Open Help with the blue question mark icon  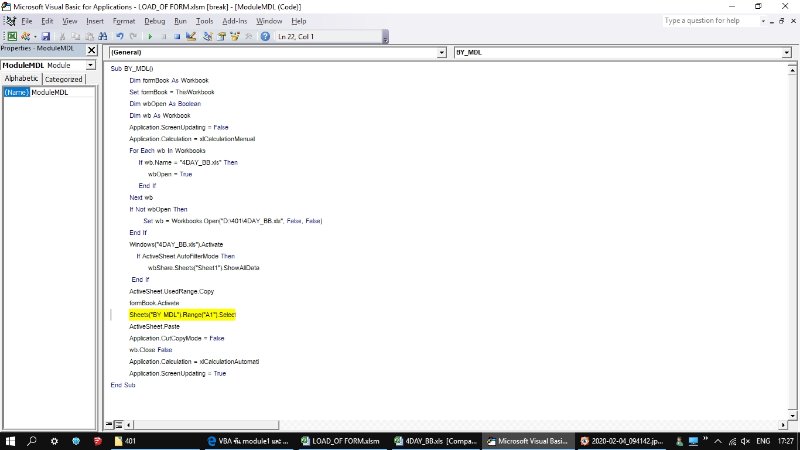pyautogui.click(x=265, y=36)
